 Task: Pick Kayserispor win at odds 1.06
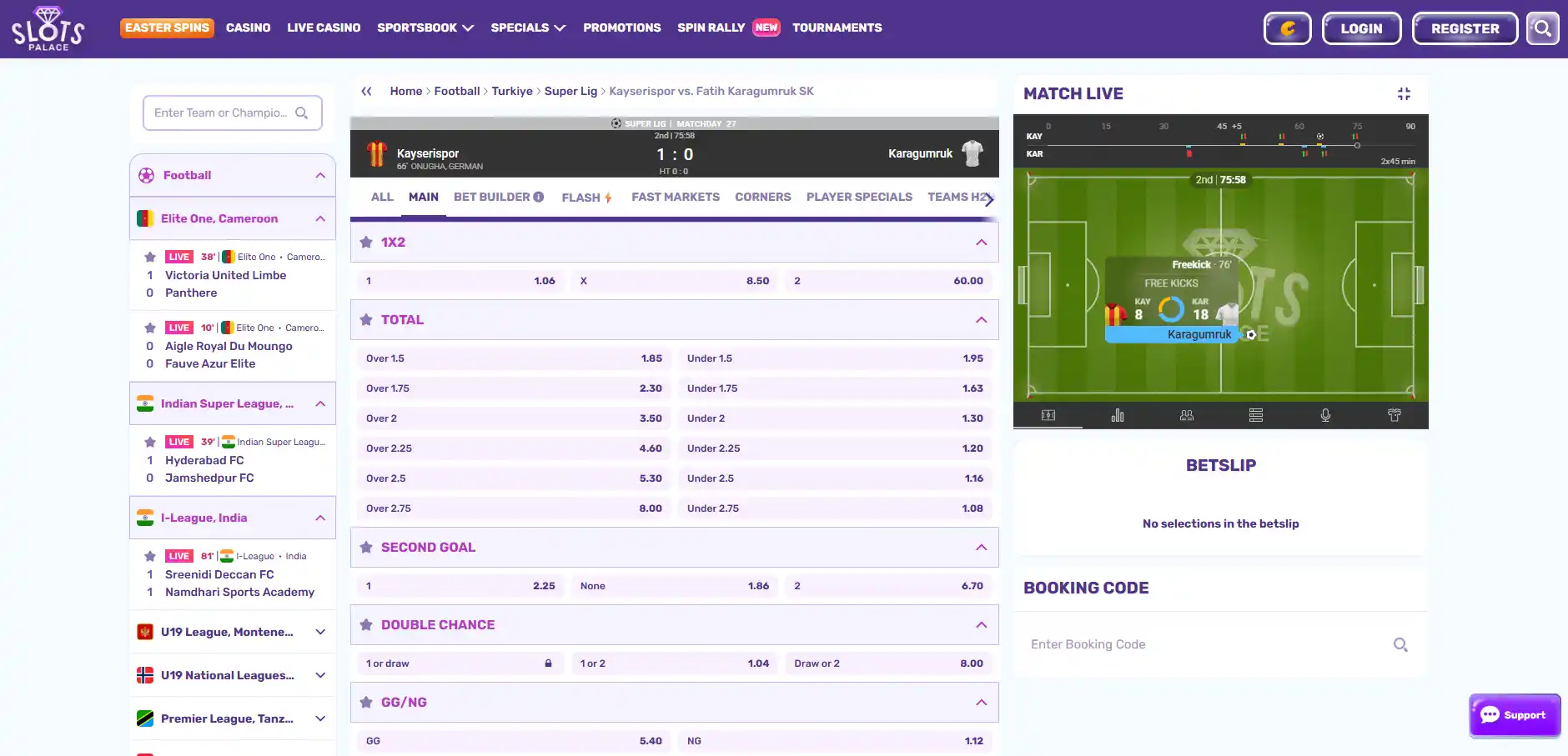coord(460,281)
